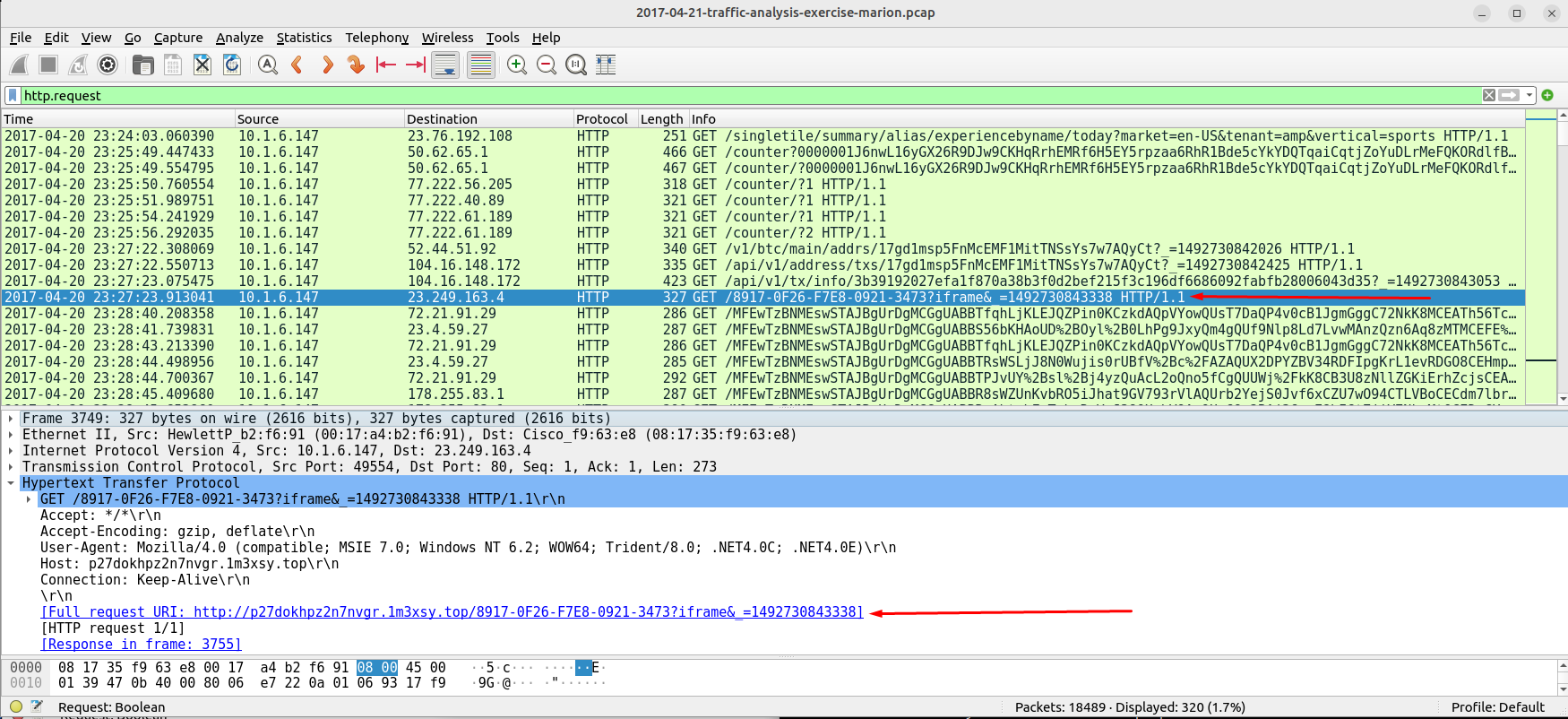Open the Wireless menu

pos(447,38)
